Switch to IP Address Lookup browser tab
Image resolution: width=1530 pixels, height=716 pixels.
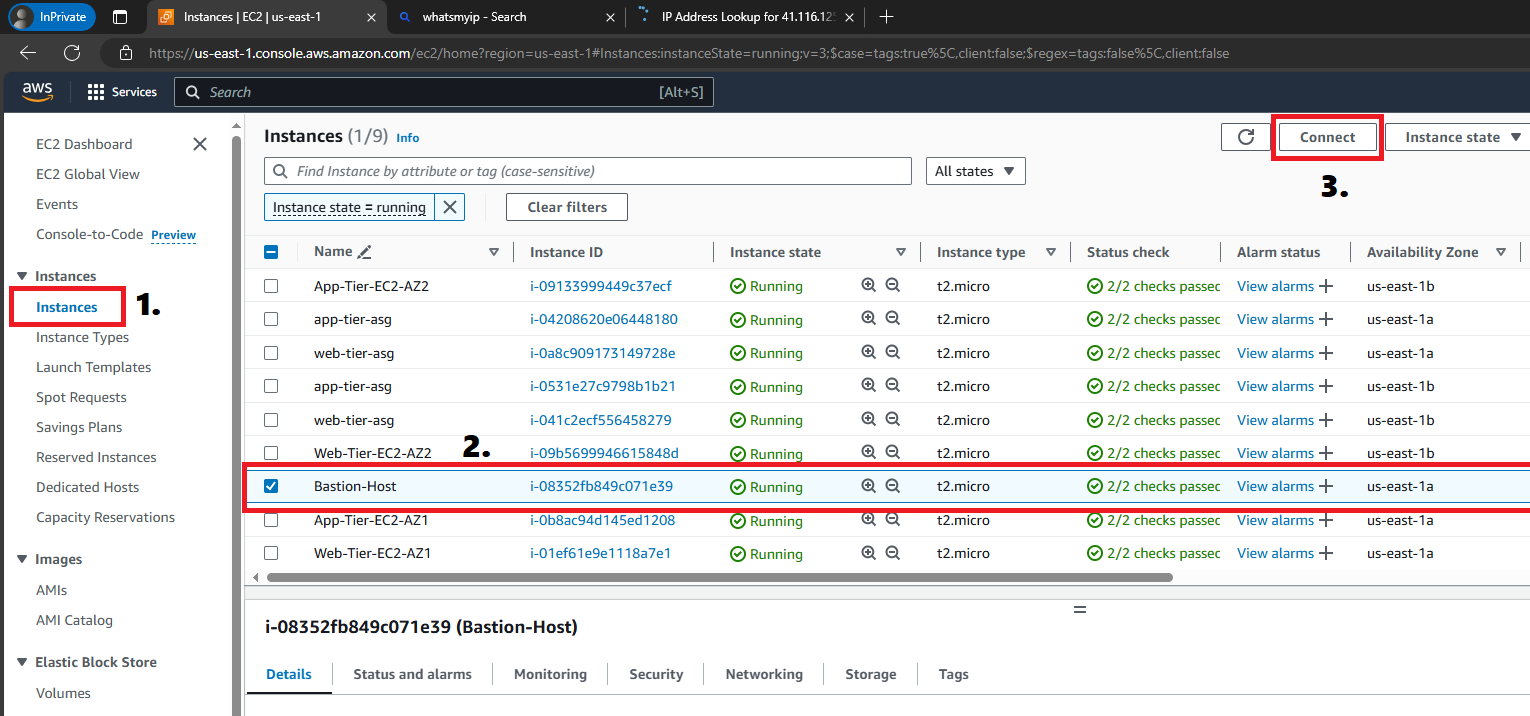(x=746, y=17)
